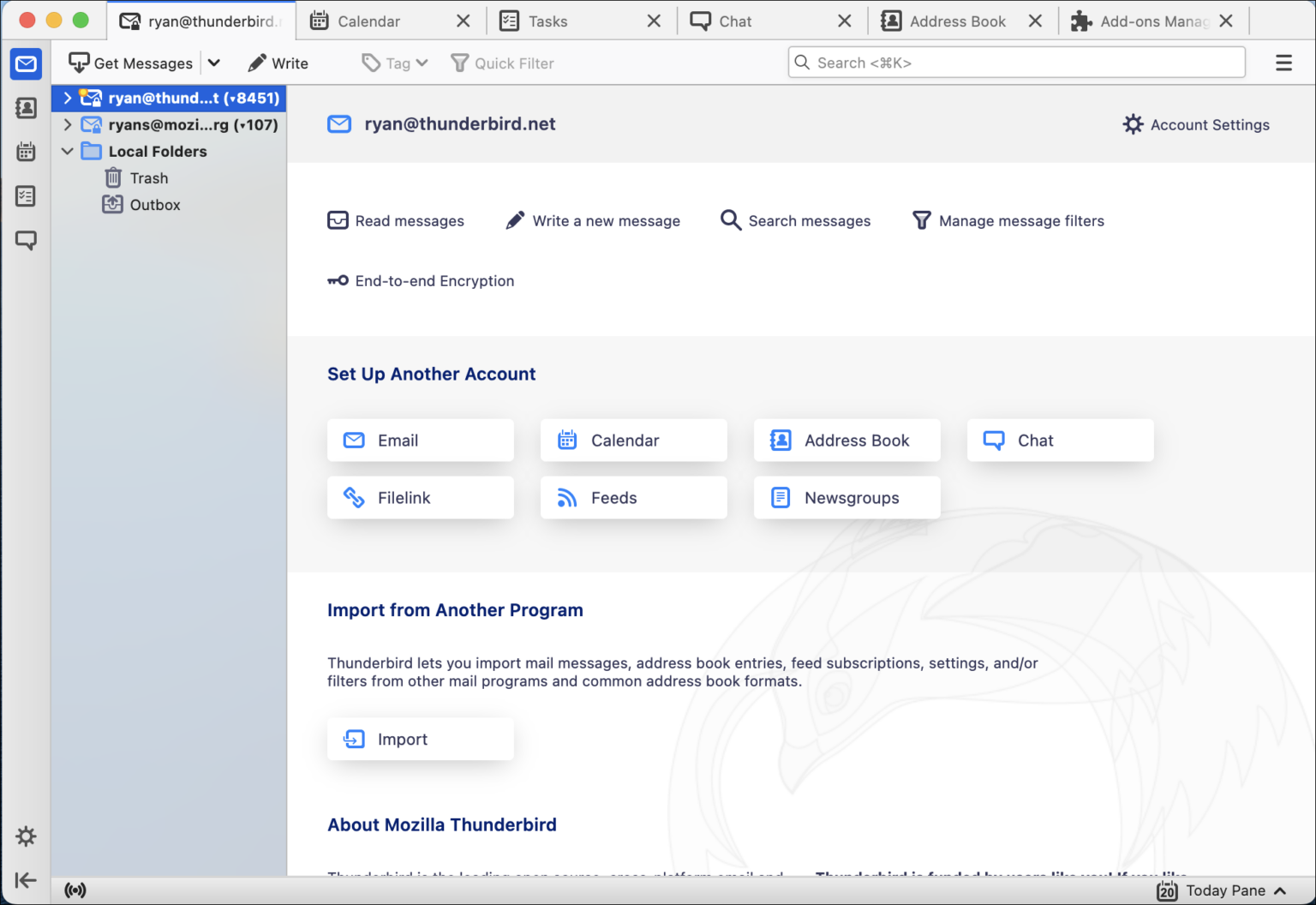Screen dimensions: 1316x905
Task: Open the Chat space icon
Action: (26, 241)
